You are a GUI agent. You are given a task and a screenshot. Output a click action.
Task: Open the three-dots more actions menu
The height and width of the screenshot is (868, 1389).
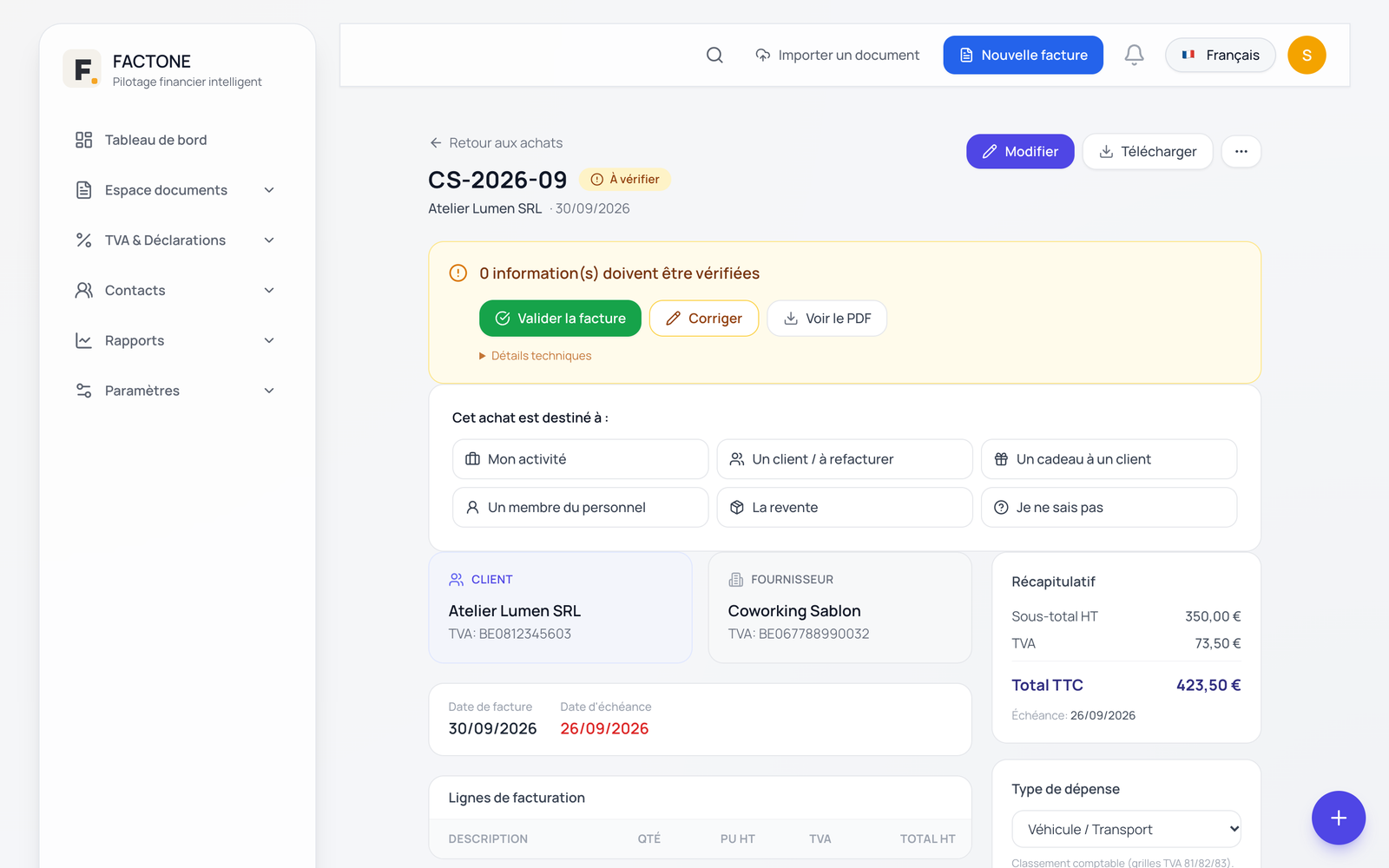pyautogui.click(x=1241, y=151)
